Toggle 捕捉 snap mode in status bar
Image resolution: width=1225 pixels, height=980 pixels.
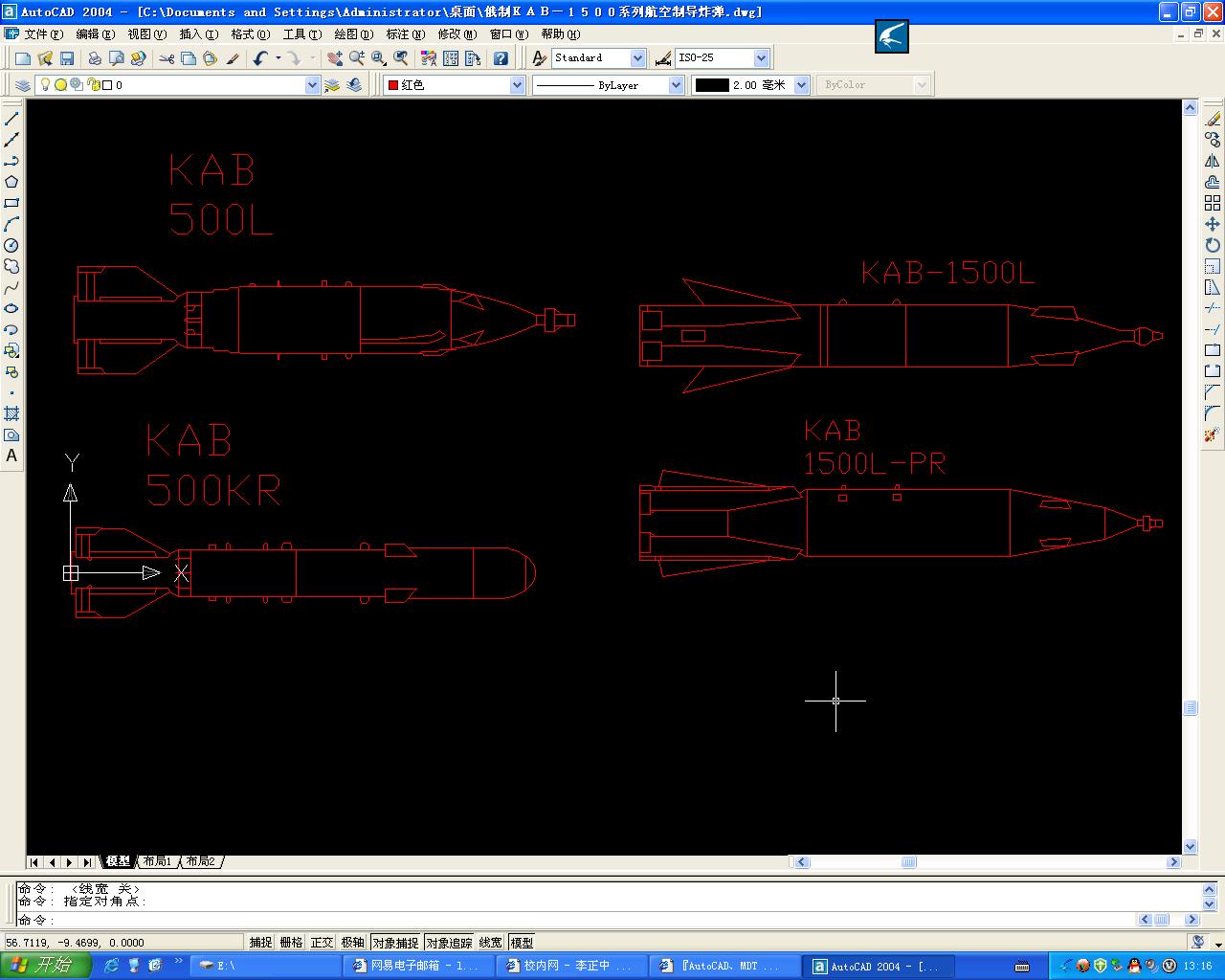point(261,943)
